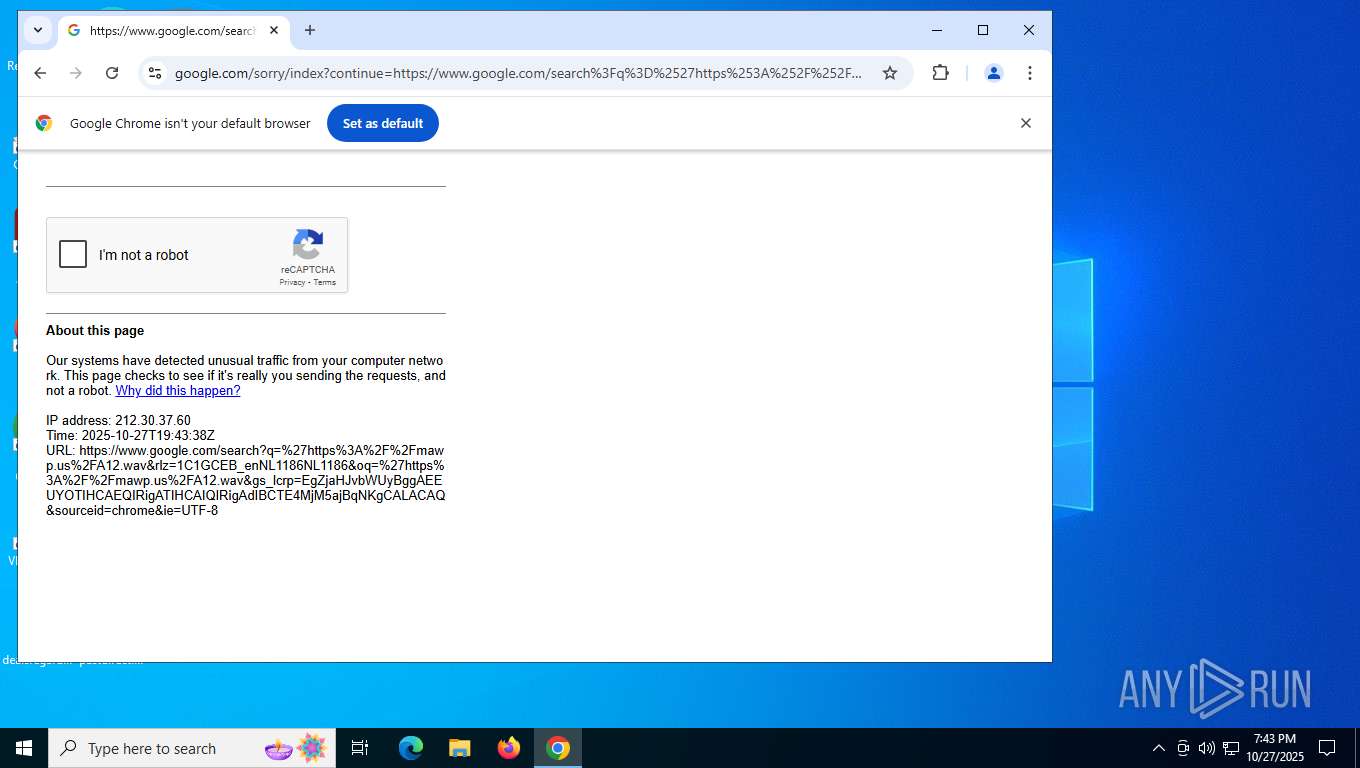Close the google.com search tab
Viewport: 1360px width, 768px height.
click(x=274, y=31)
